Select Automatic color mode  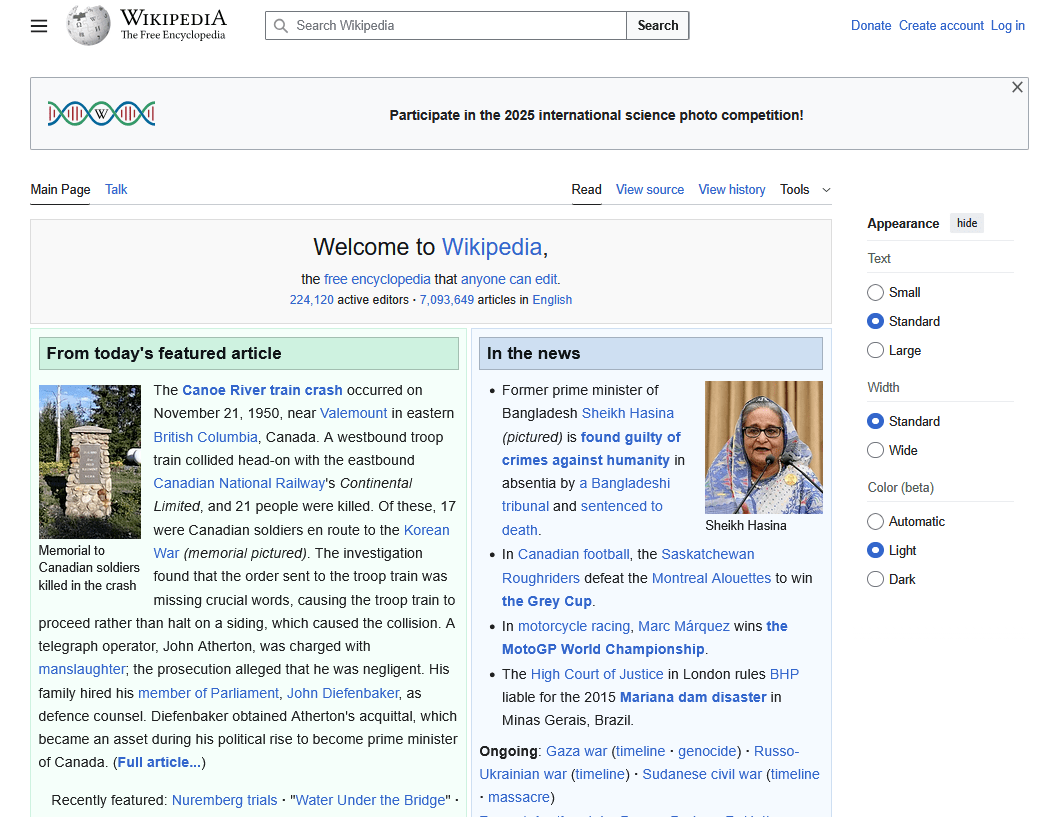875,521
